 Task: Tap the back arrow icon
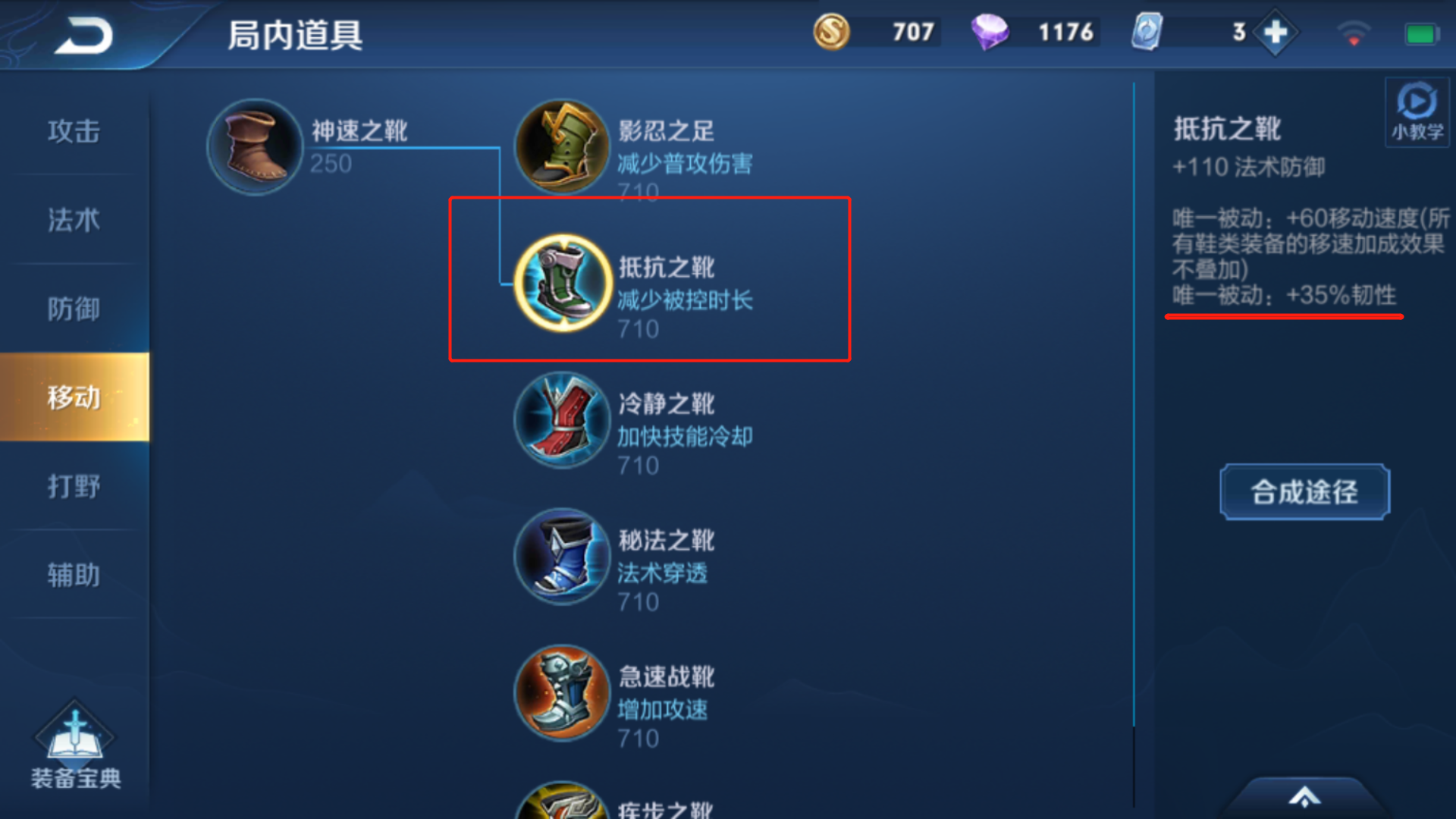coord(84,36)
